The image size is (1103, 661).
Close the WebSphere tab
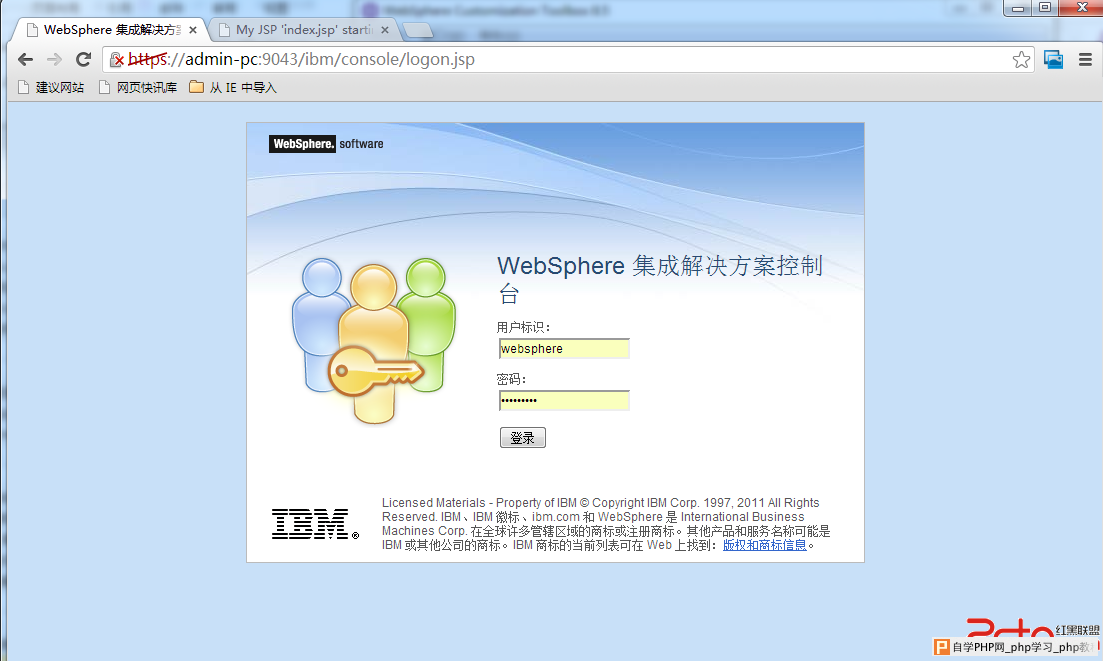(193, 30)
